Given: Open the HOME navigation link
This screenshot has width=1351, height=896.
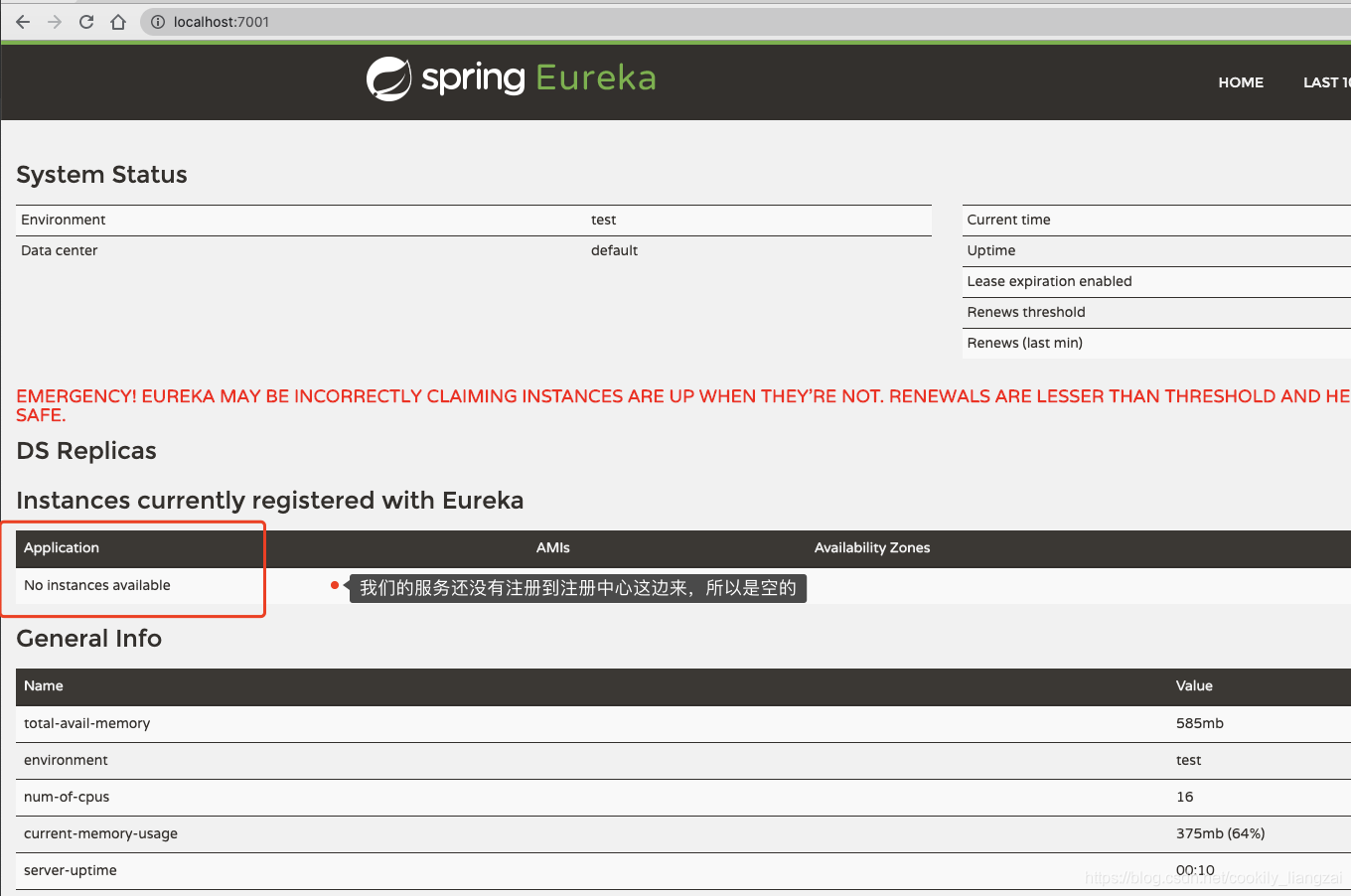Looking at the screenshot, I should [1241, 82].
